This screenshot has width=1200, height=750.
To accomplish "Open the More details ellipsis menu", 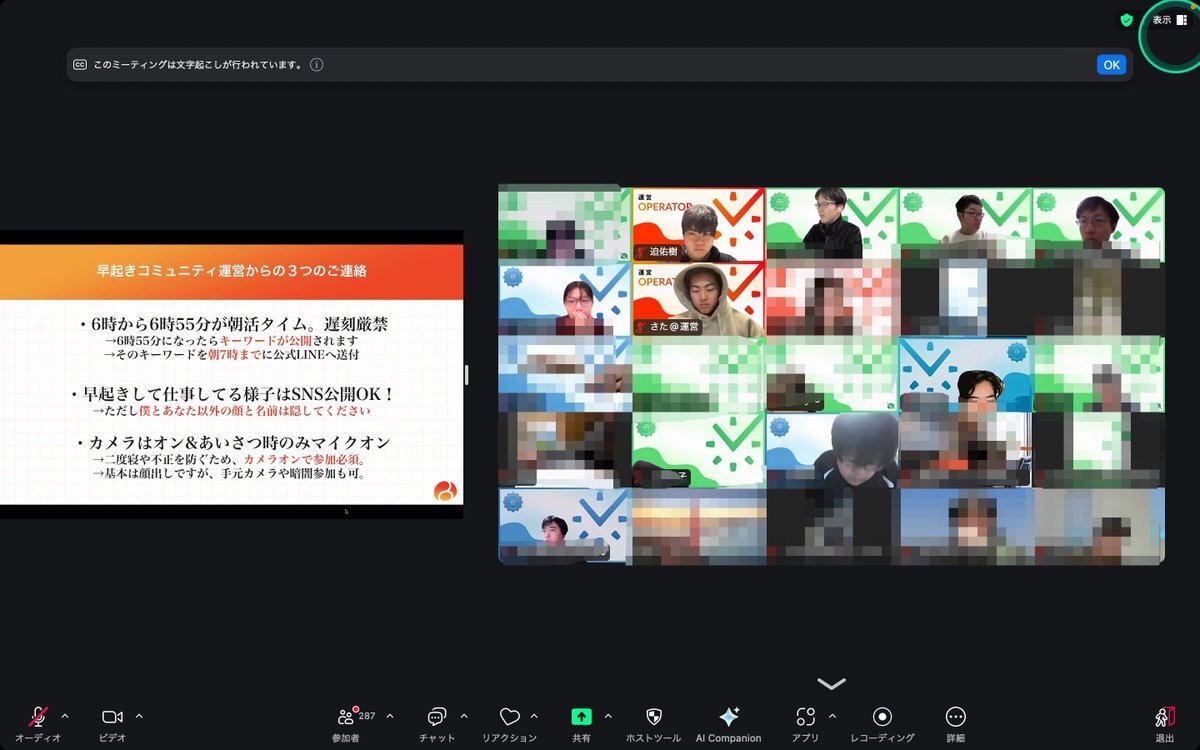I will tap(955, 717).
